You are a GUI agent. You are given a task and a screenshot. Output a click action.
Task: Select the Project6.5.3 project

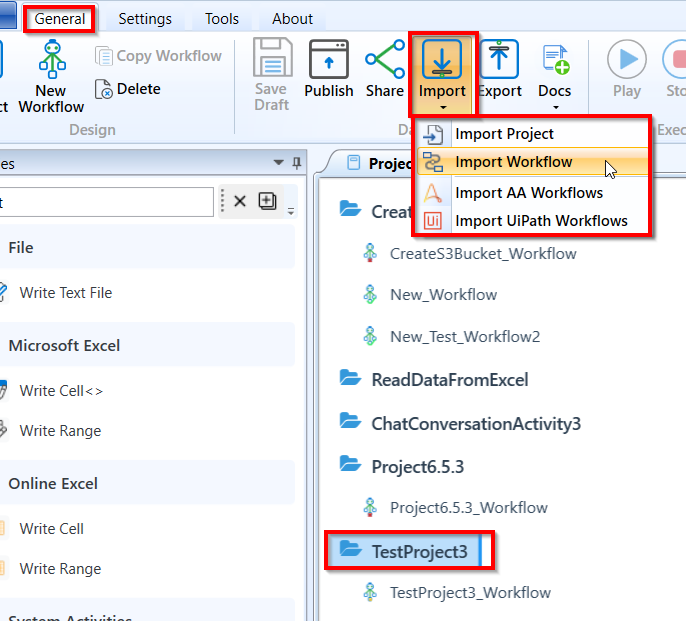click(417, 467)
